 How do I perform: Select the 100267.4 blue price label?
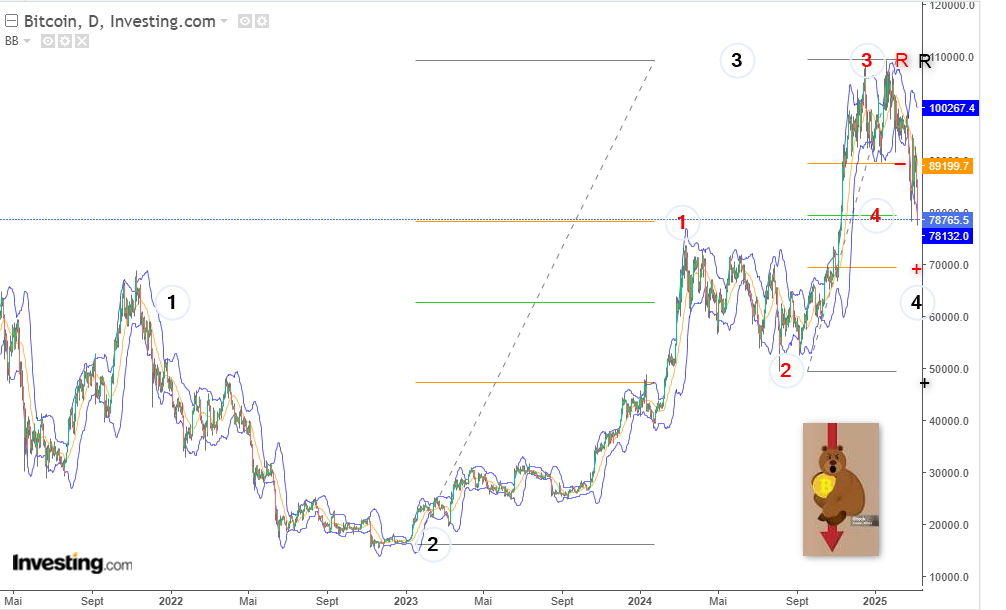(x=950, y=108)
